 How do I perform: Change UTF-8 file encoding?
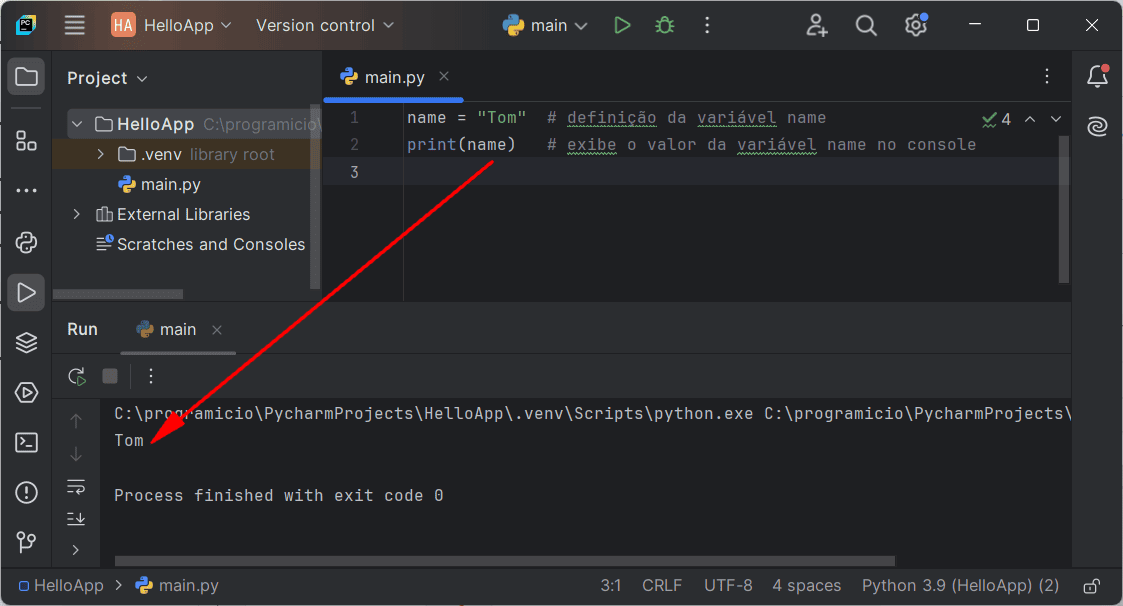728,586
